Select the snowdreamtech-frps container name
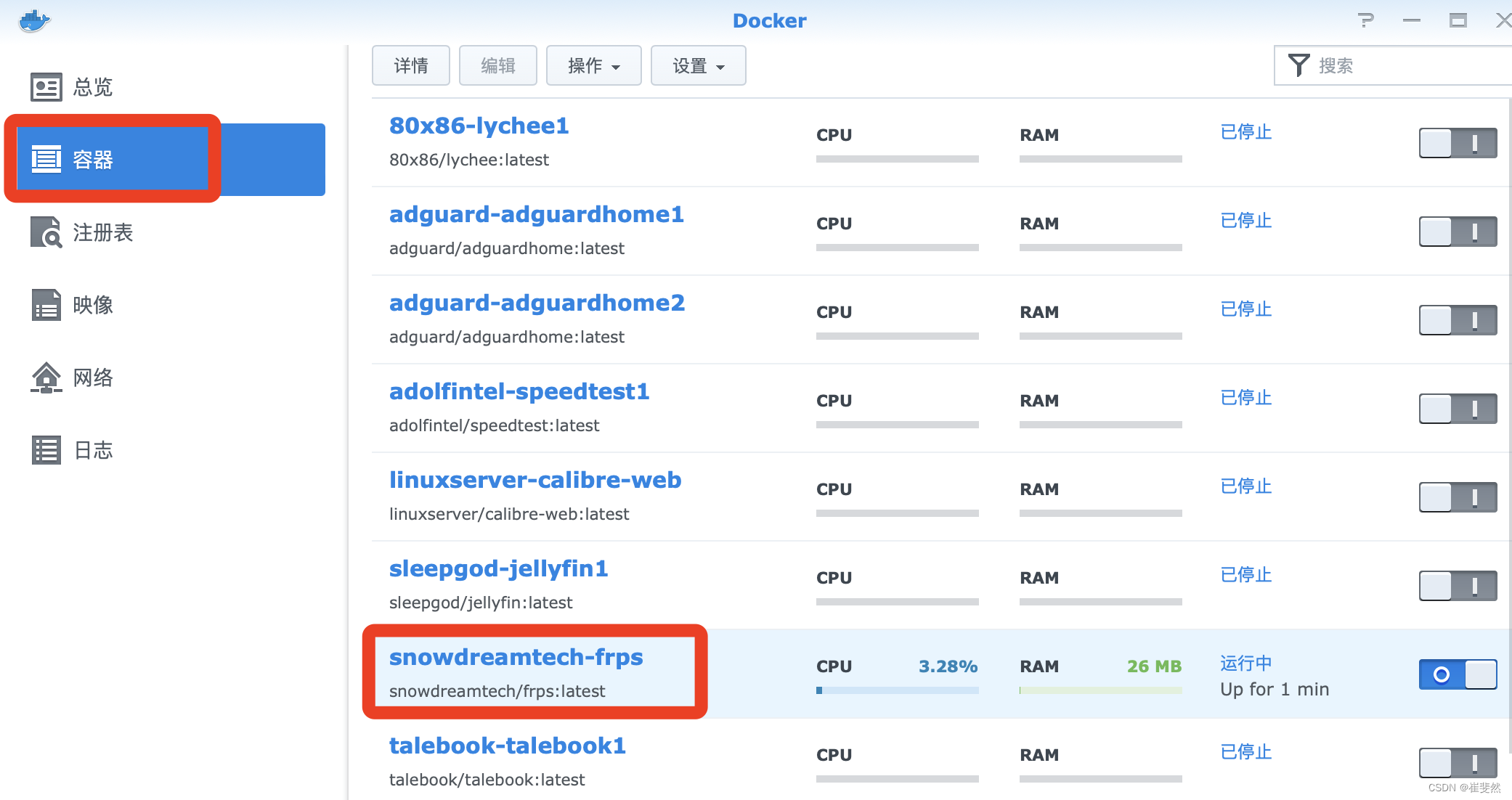Viewport: 1512px width, 800px height. pos(516,657)
